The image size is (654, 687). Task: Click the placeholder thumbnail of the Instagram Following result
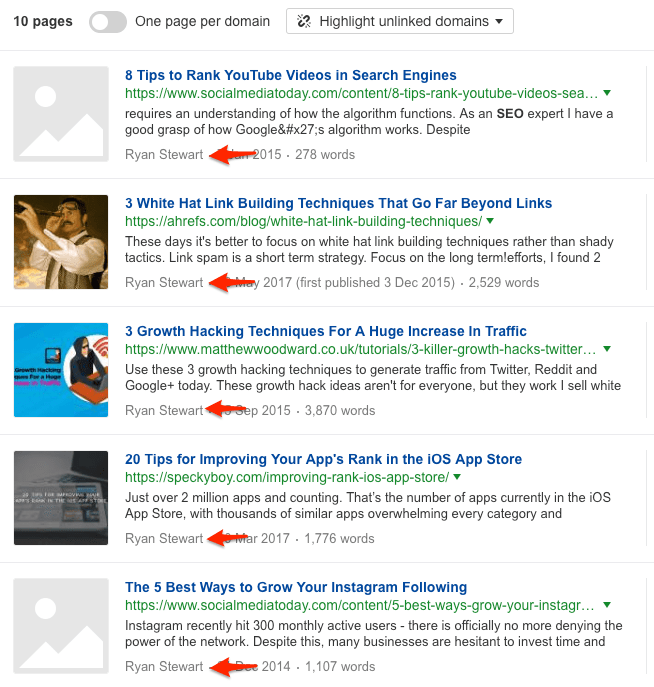pyautogui.click(x=61, y=626)
